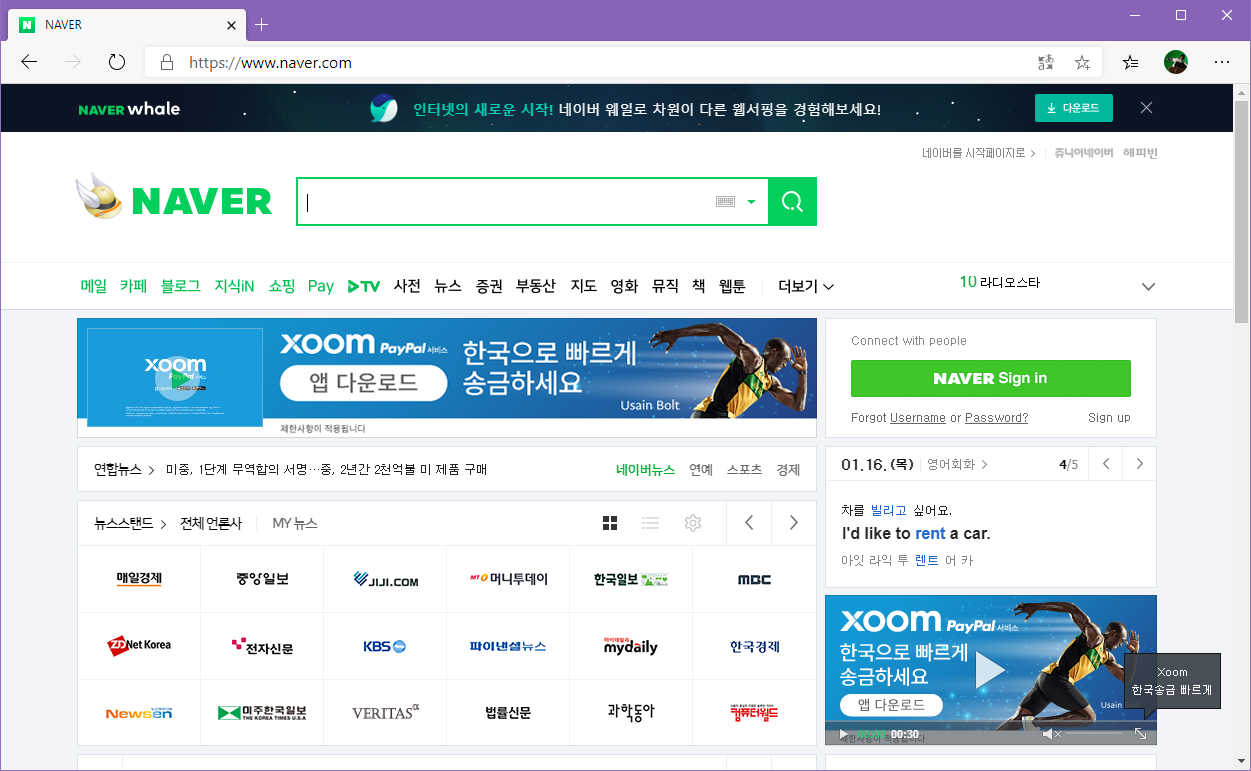
Task: Open the browser settings and more menu
Action: 1222,62
